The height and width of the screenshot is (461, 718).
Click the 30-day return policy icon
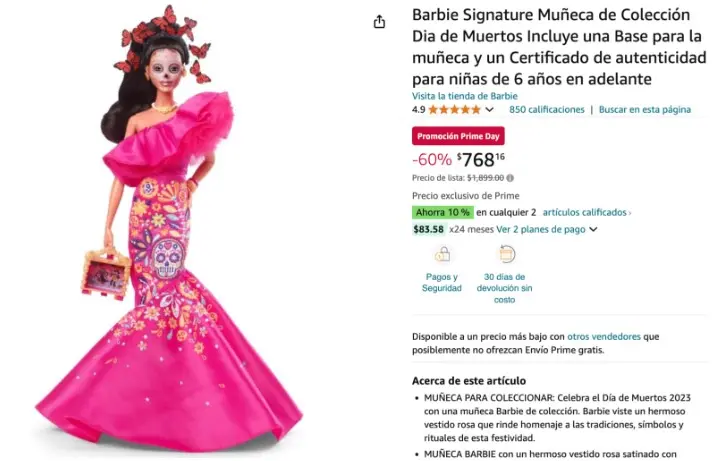(505, 254)
